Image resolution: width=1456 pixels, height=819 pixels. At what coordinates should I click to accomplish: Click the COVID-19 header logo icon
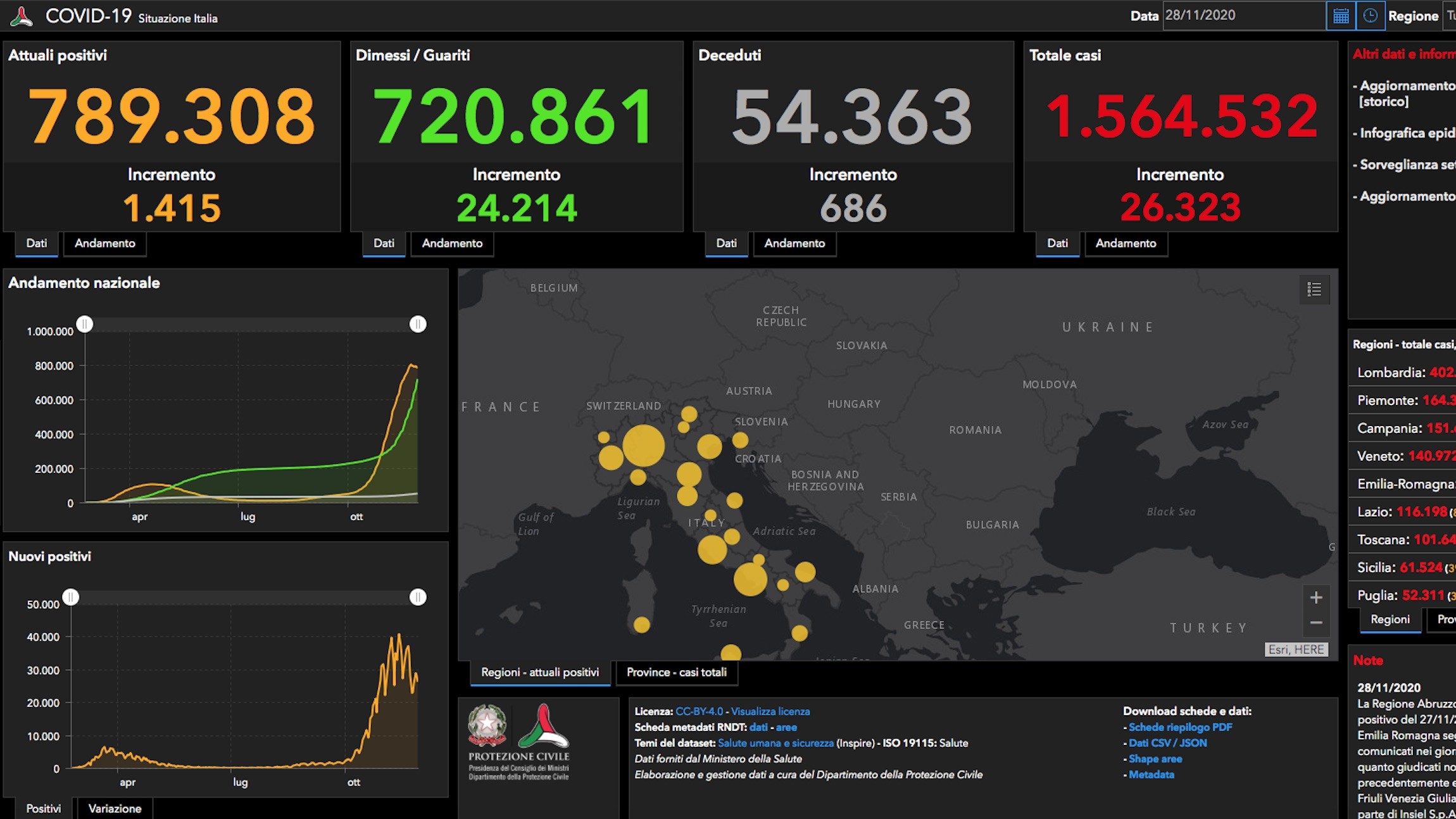[22, 16]
